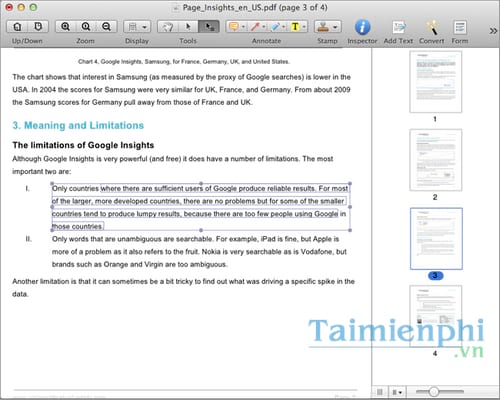The image size is (500, 400).
Task: Click paragraph starting 'Another limitation is that'
Action: click(x=183, y=287)
